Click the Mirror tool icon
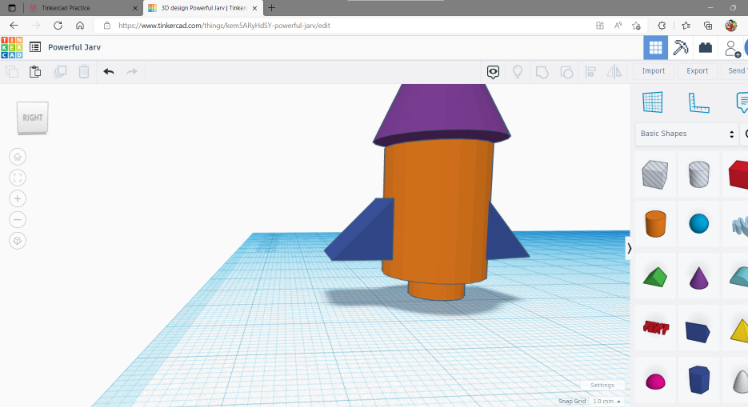Image resolution: width=748 pixels, height=407 pixels. point(614,72)
